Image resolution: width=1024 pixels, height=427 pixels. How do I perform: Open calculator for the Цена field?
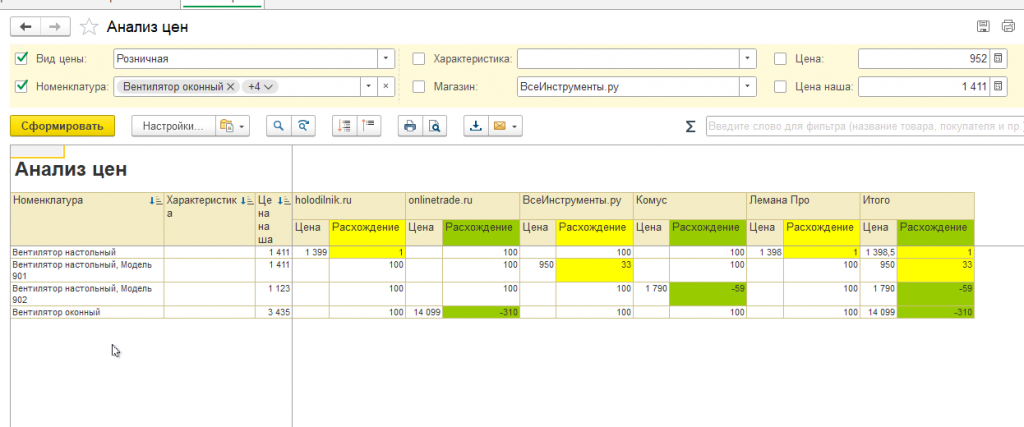point(998,59)
